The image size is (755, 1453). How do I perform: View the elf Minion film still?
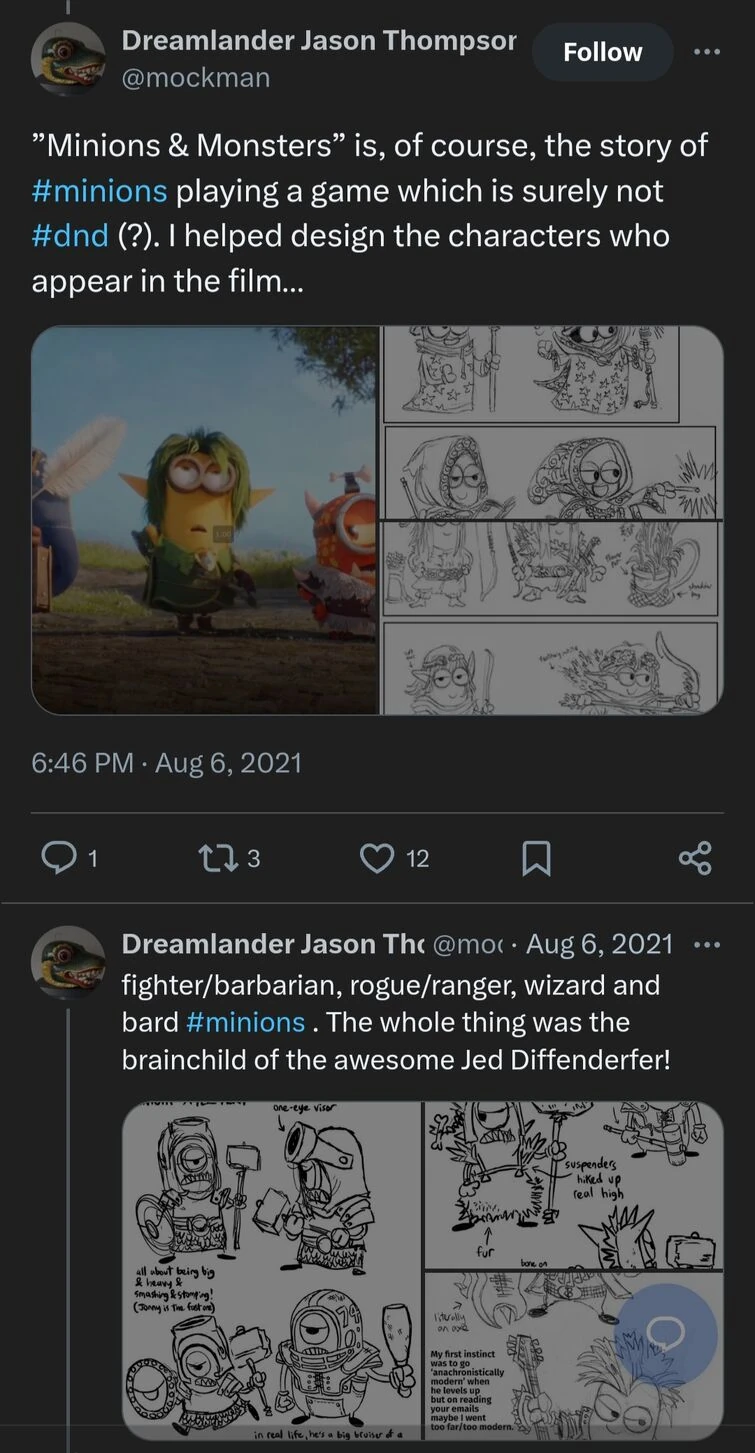205,520
